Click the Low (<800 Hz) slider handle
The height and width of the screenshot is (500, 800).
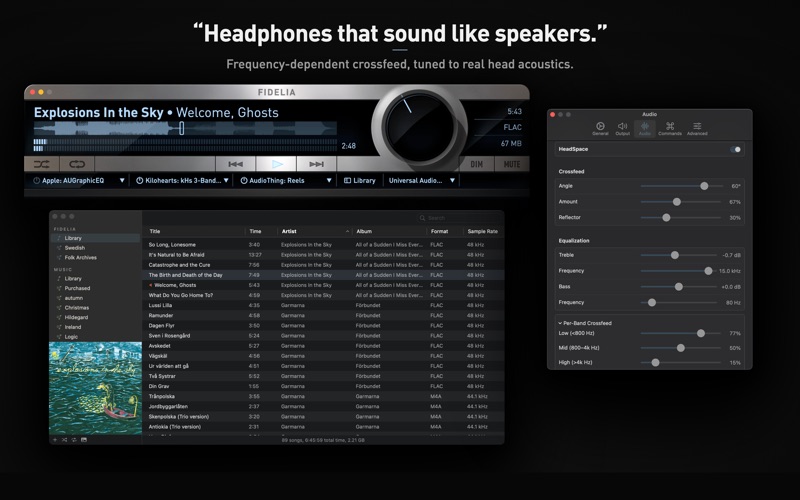click(x=701, y=333)
